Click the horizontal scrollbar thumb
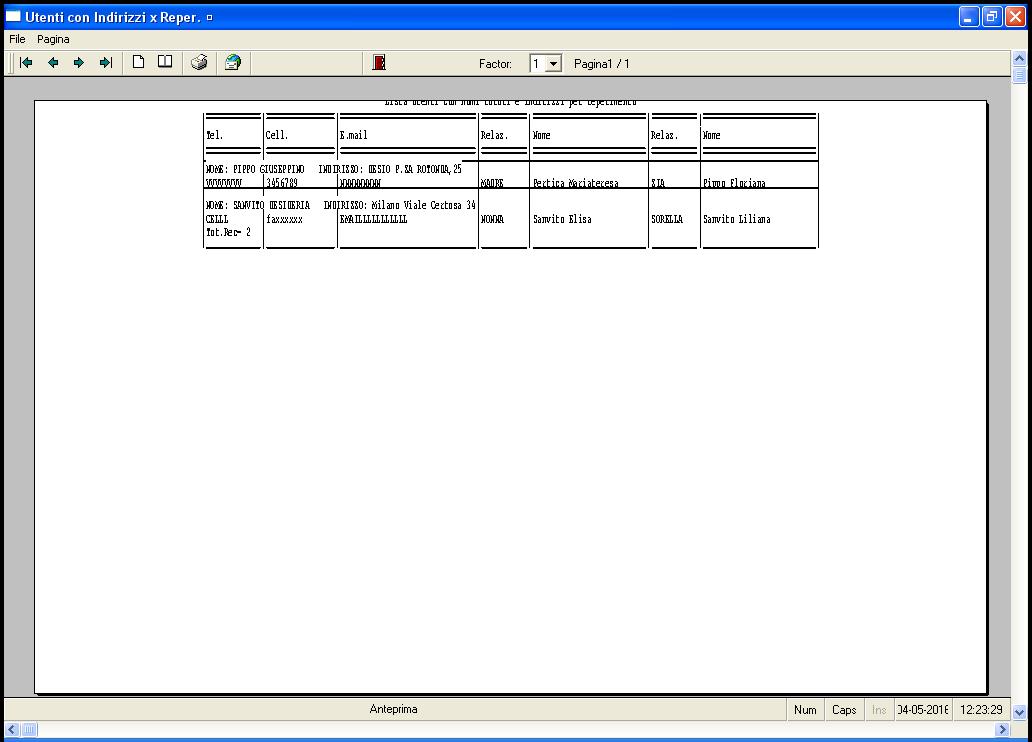 point(30,729)
